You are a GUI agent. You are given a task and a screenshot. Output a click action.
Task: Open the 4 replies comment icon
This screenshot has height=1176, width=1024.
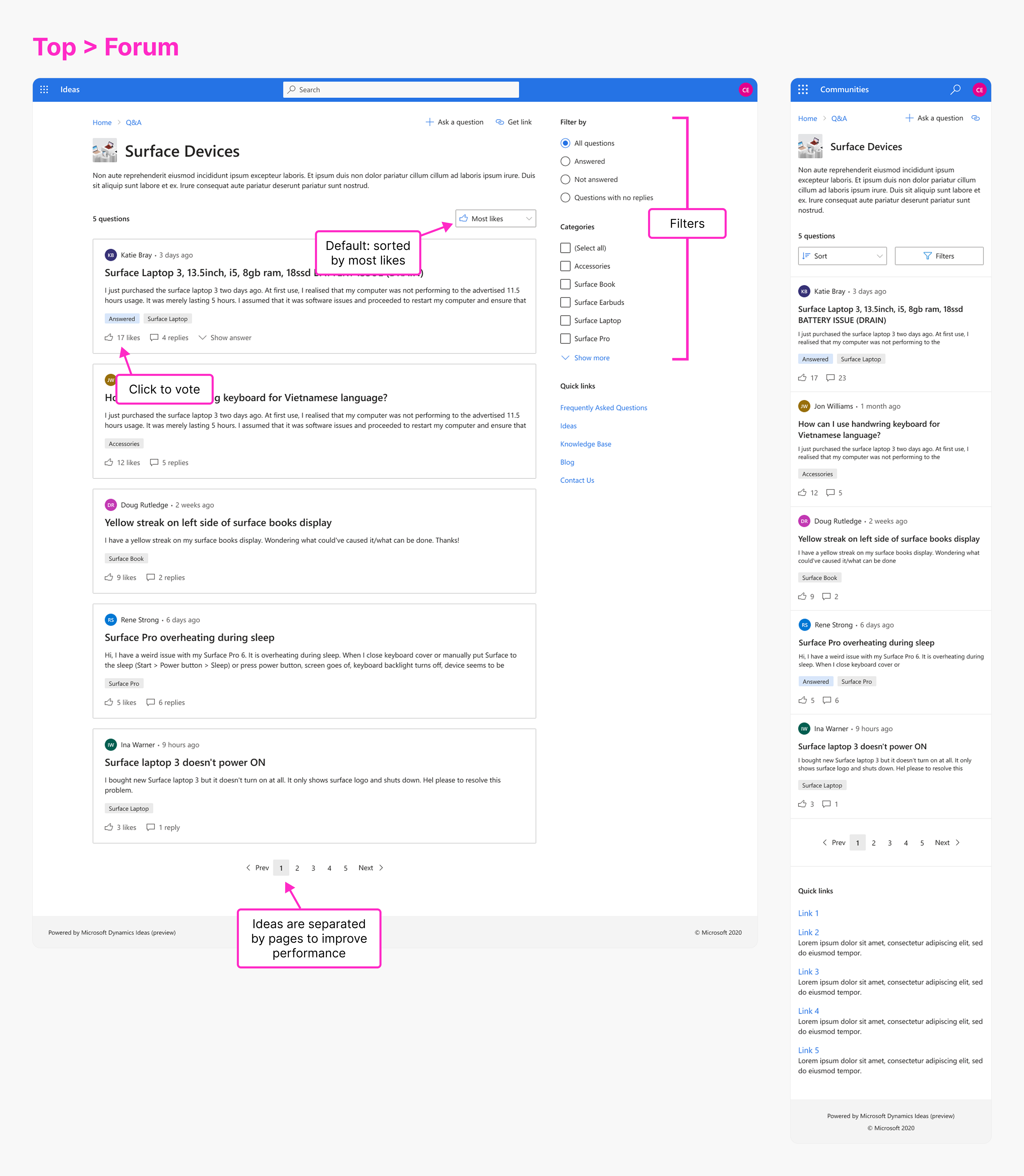[x=154, y=338]
